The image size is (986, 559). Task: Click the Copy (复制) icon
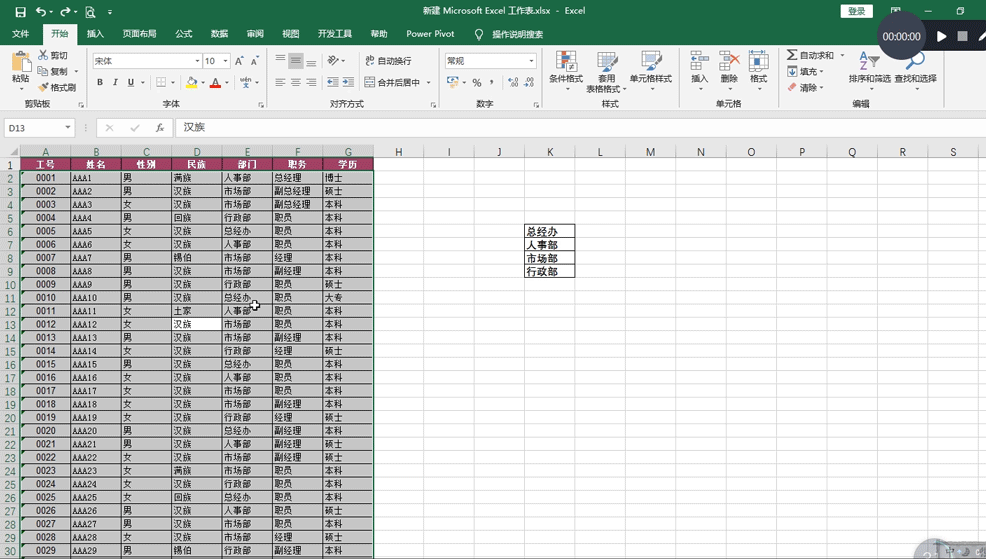coord(43,71)
